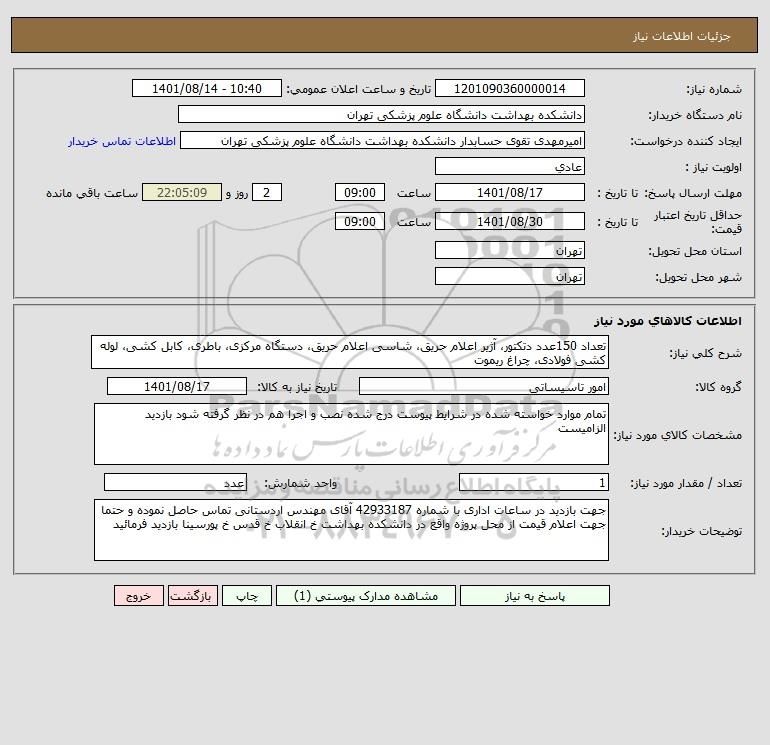This screenshot has height=745, width=770.
Task: Click the اولویت نیاز label
Action: (714, 167)
